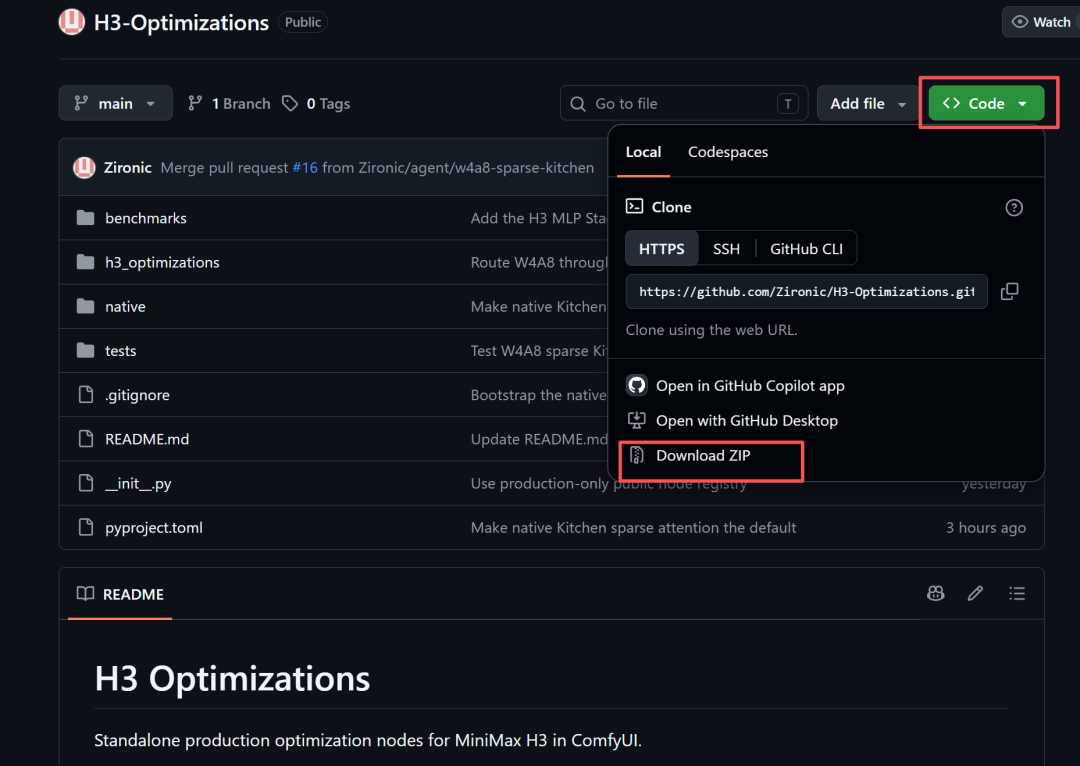Viewport: 1080px width, 766px height.
Task: Select the HTTPS clone option
Action: point(661,249)
